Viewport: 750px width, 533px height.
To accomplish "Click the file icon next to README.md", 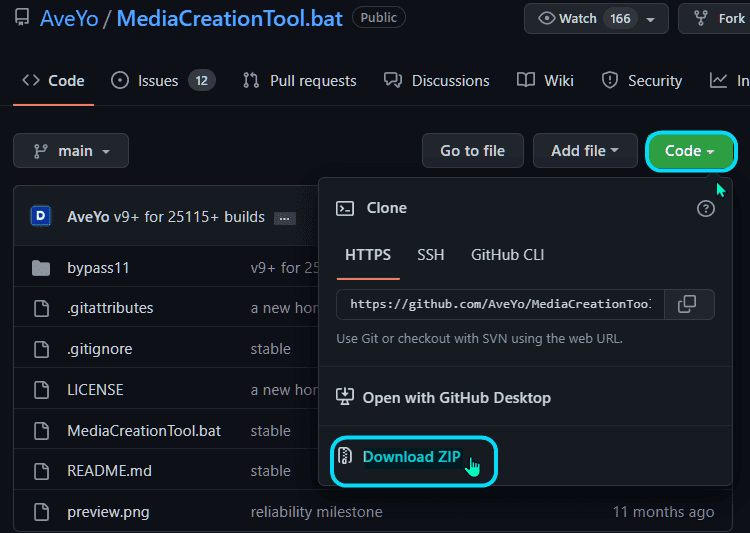I will (x=41, y=471).
